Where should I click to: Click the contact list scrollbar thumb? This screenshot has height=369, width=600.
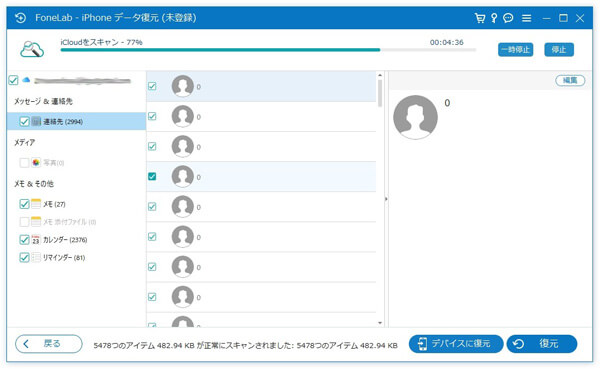(380, 93)
